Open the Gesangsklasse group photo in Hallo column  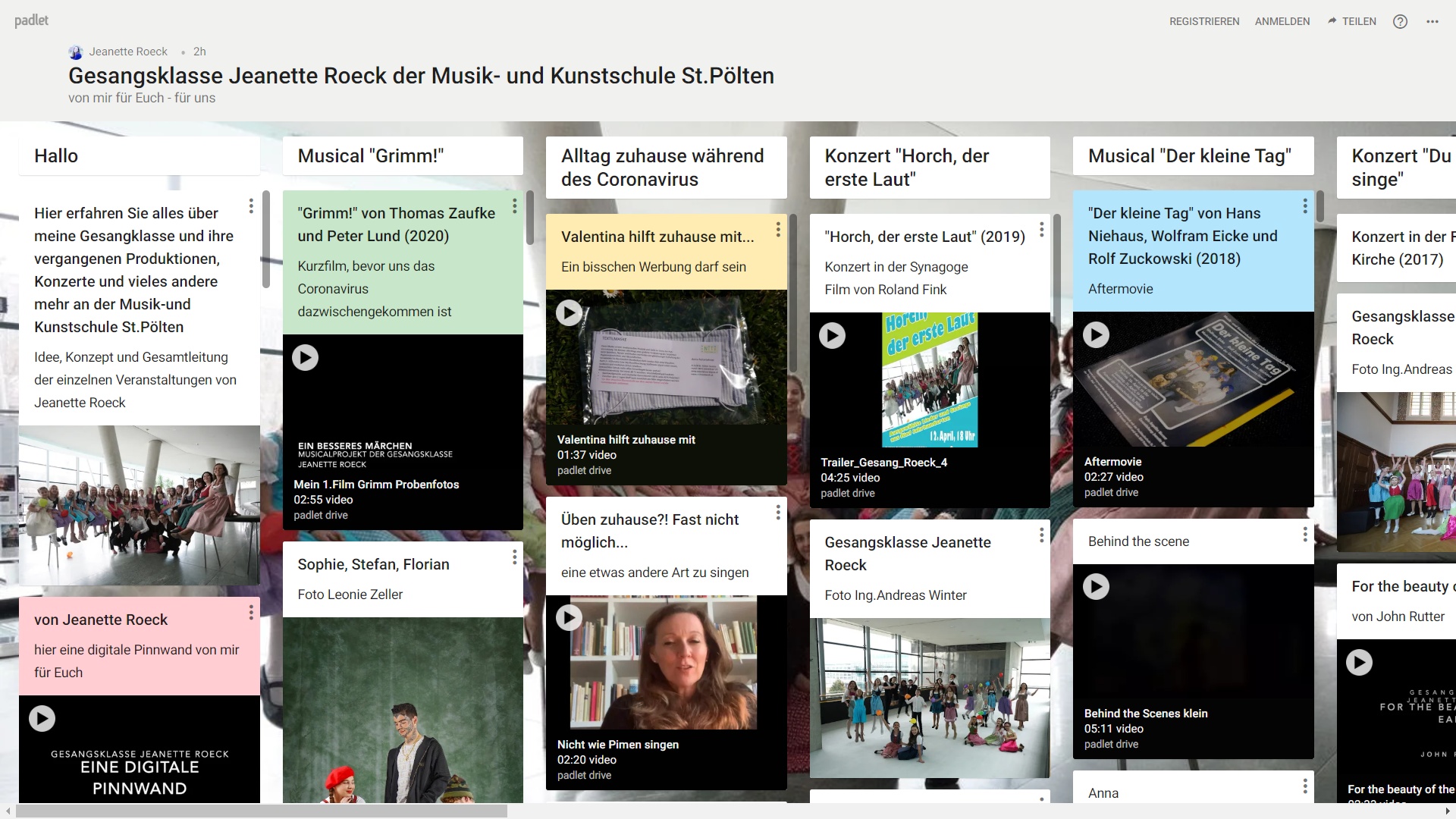click(139, 504)
